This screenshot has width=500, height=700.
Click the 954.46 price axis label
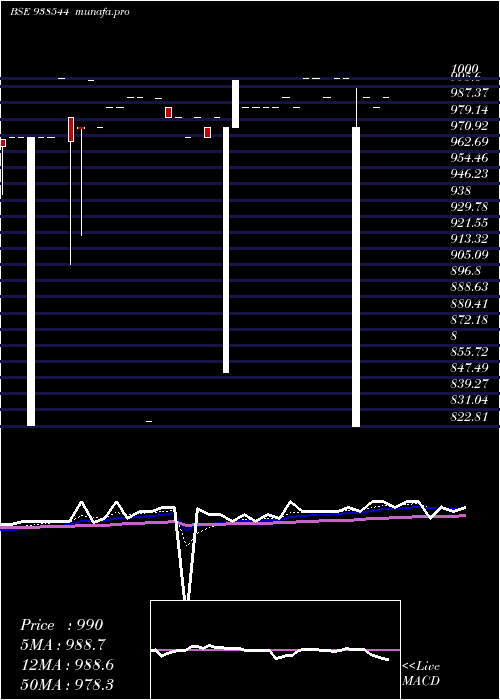tap(469, 158)
